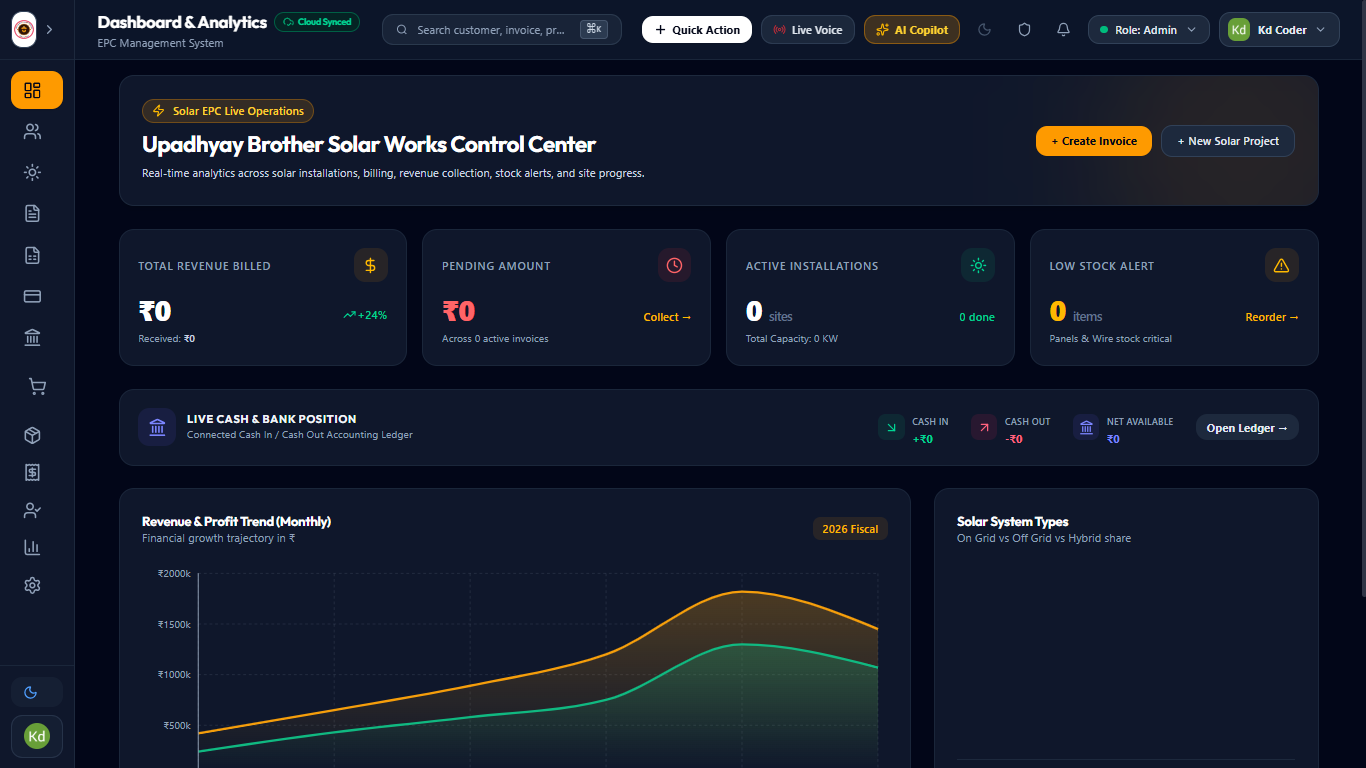This screenshot has height=768, width=1366.
Task: Click the invoice list sidebar icon
Action: coord(32,255)
